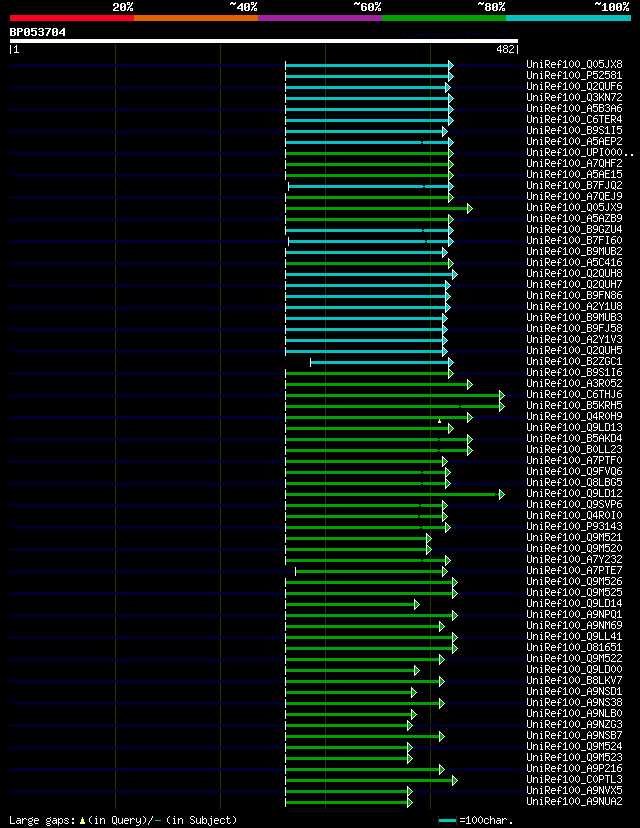
Task: Click the green ~80% legend color segment
Action: [x=444, y=18]
